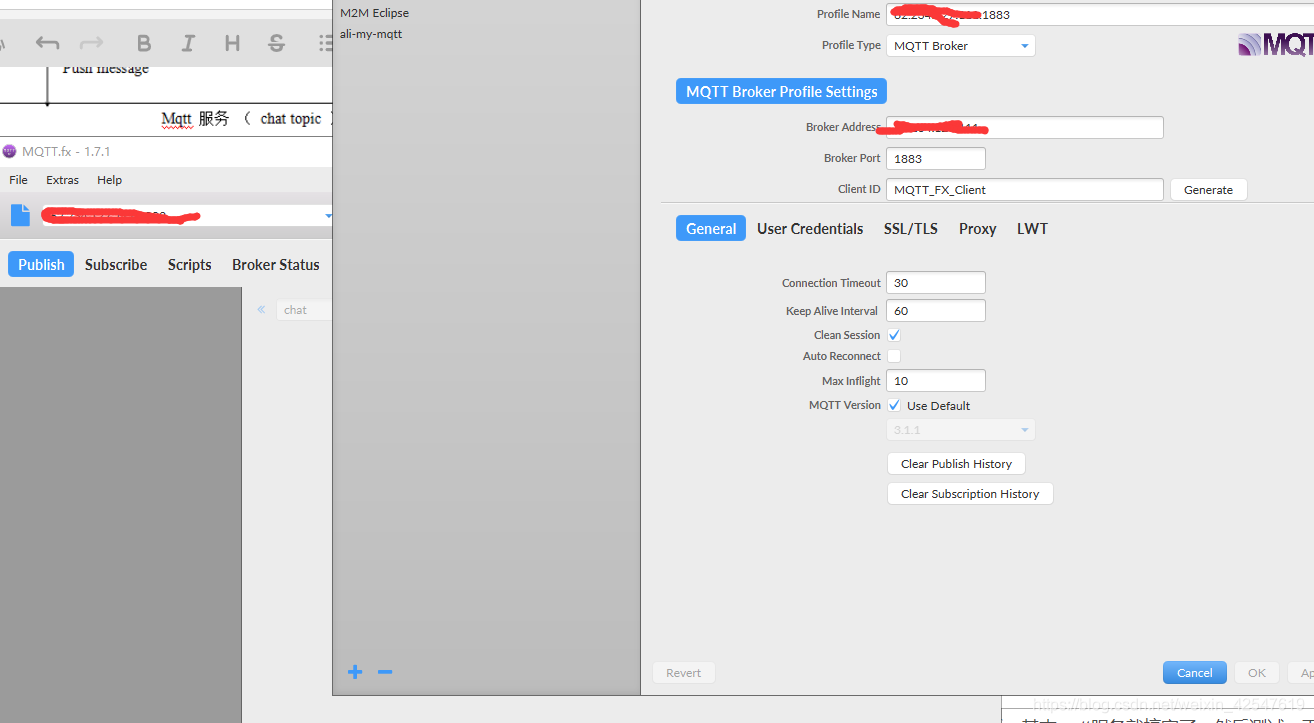Click the Broker Address input field
This screenshot has height=723, width=1314.
coord(1025,127)
